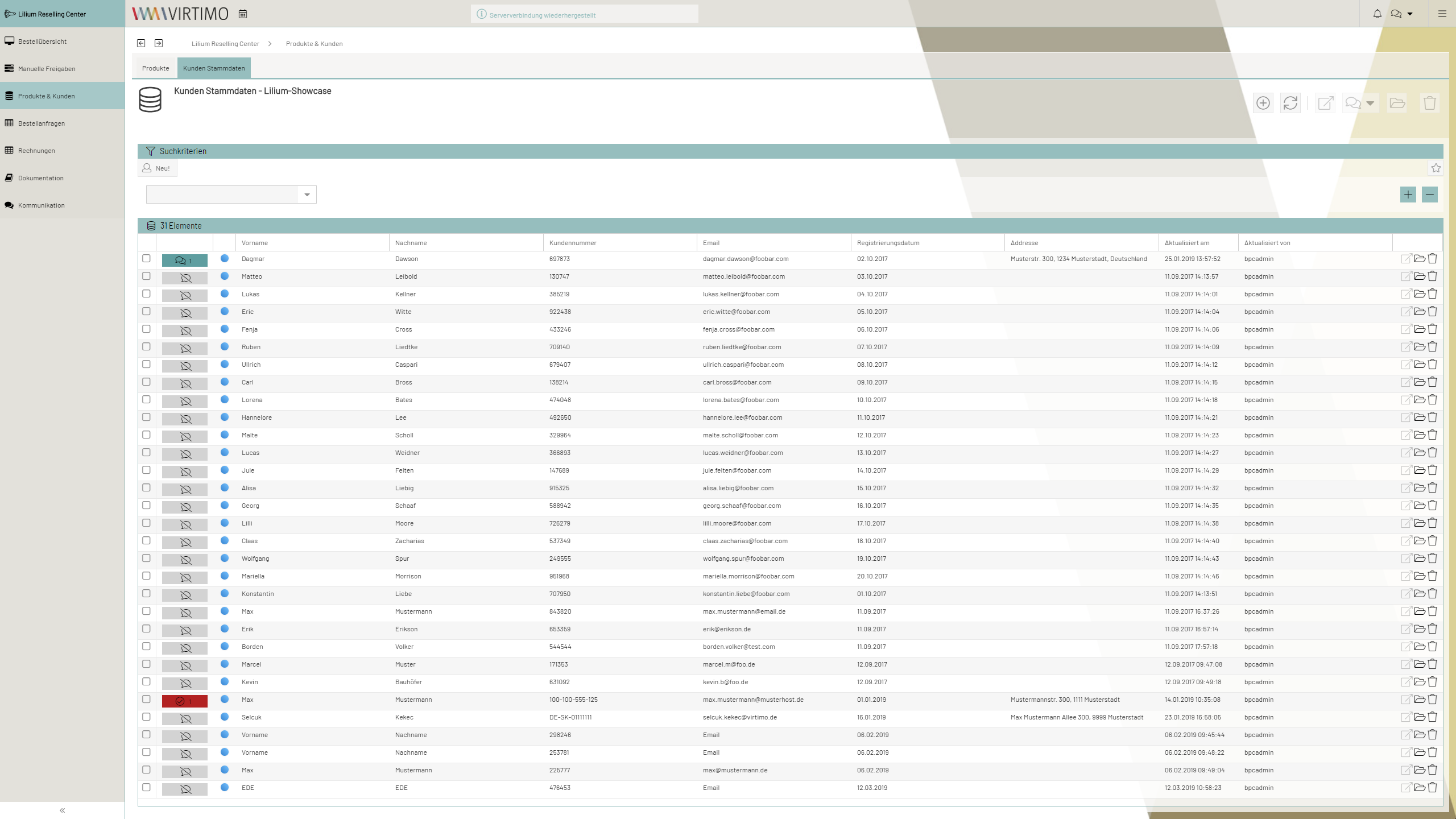Open Manuelle Freigaben in the sidebar
Viewport: 1456px width, 819px height.
pyautogui.click(x=63, y=68)
